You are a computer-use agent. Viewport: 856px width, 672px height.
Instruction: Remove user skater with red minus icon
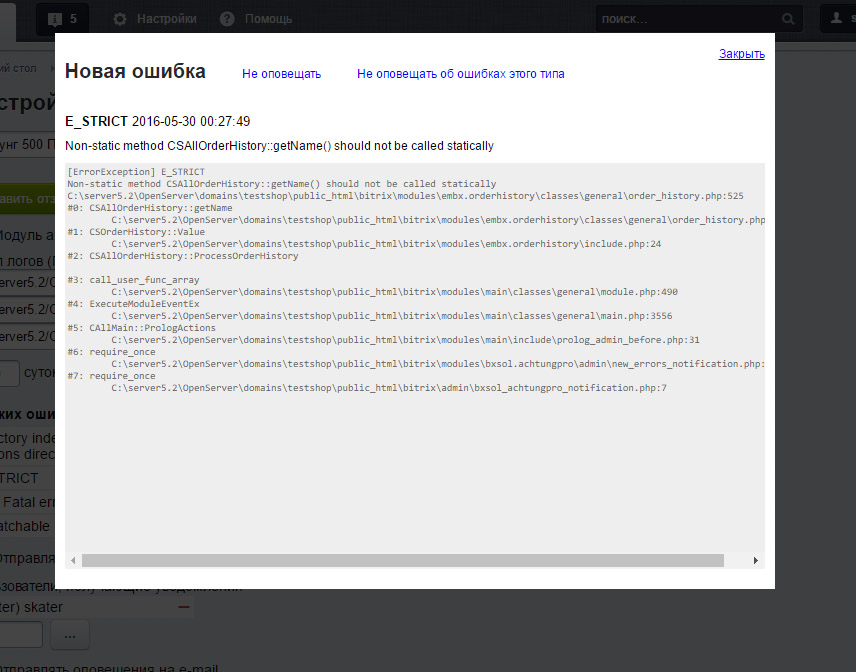183,607
